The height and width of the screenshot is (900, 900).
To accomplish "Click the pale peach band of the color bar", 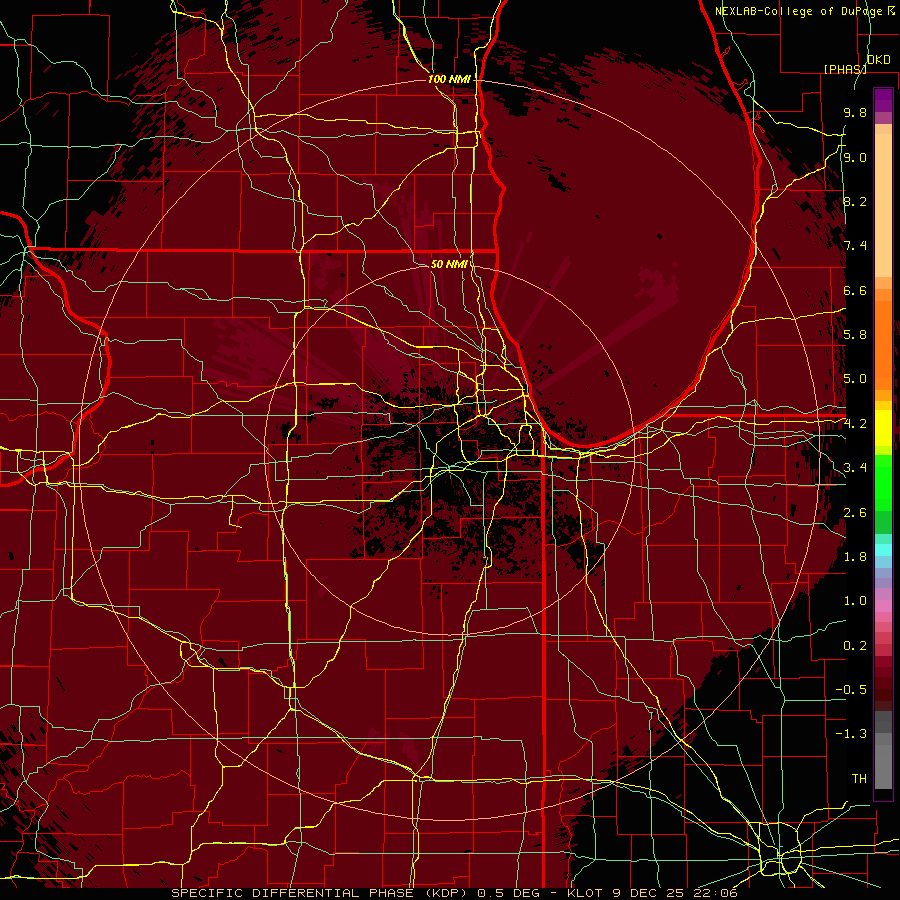I will click(x=883, y=205).
